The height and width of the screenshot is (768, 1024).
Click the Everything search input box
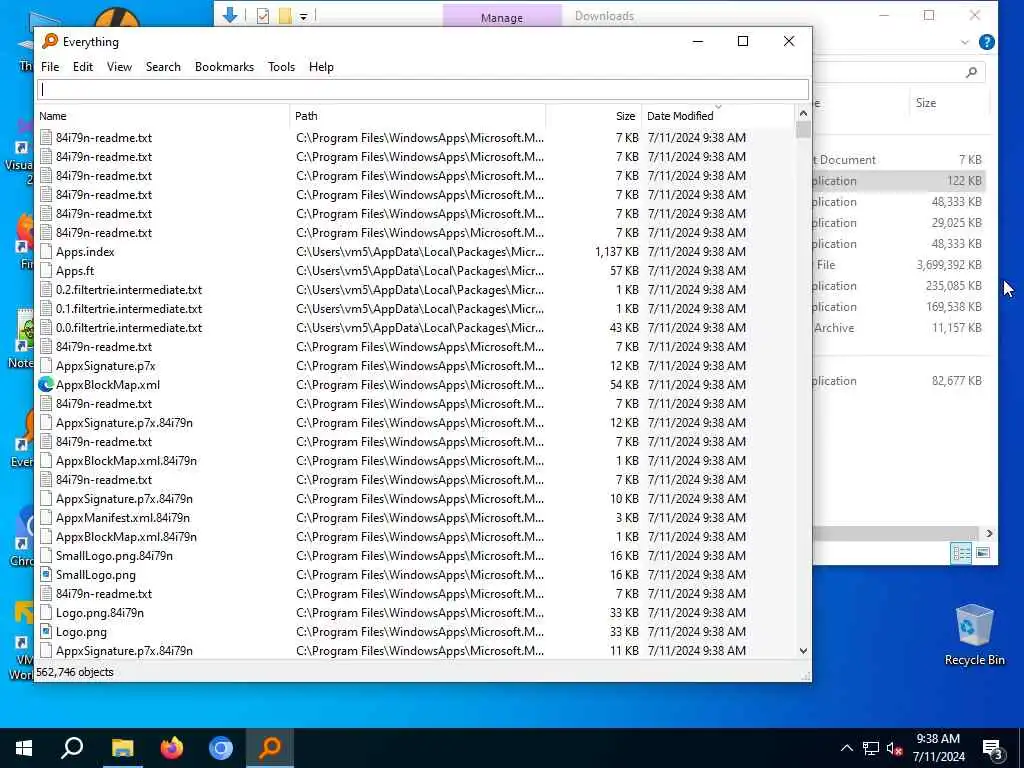tap(423, 90)
